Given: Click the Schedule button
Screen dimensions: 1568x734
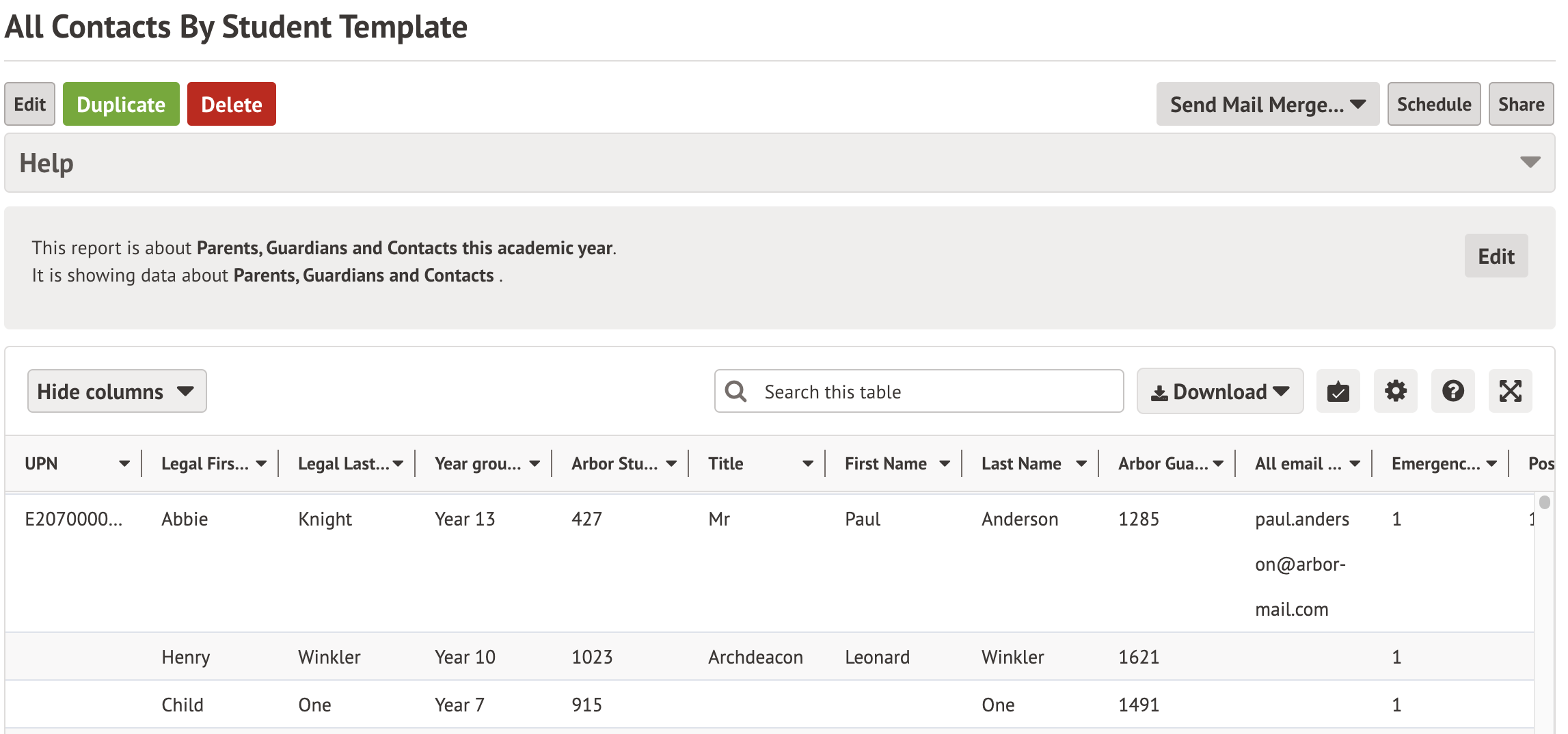Looking at the screenshot, I should tap(1433, 105).
